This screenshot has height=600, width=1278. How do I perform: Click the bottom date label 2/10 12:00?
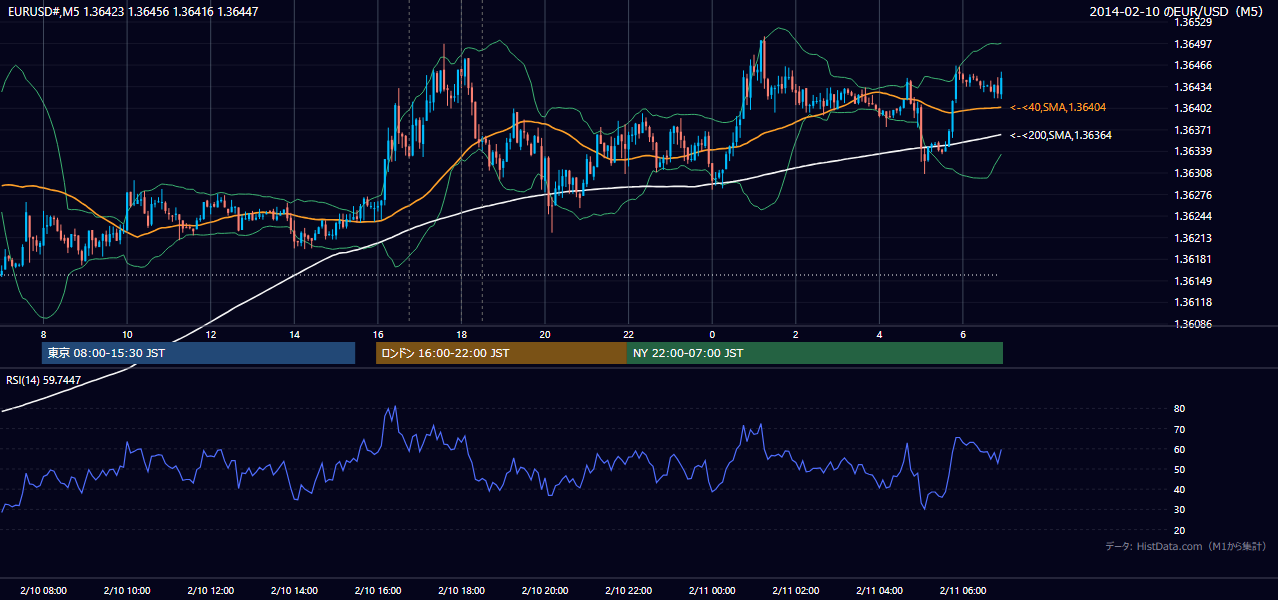[210, 590]
